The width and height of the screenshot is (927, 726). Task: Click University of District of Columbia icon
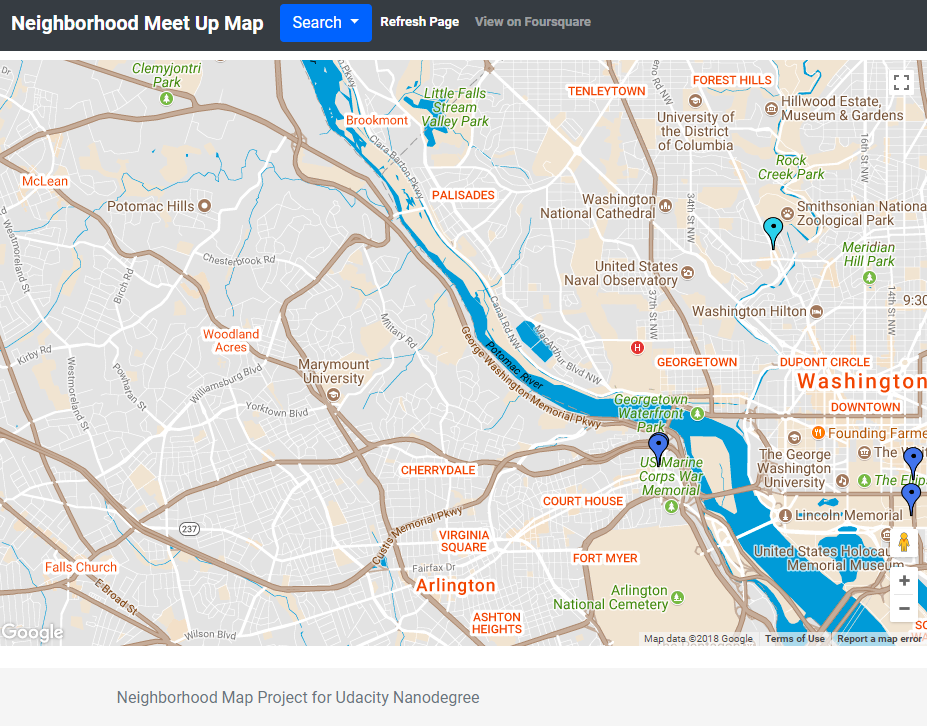click(695, 100)
